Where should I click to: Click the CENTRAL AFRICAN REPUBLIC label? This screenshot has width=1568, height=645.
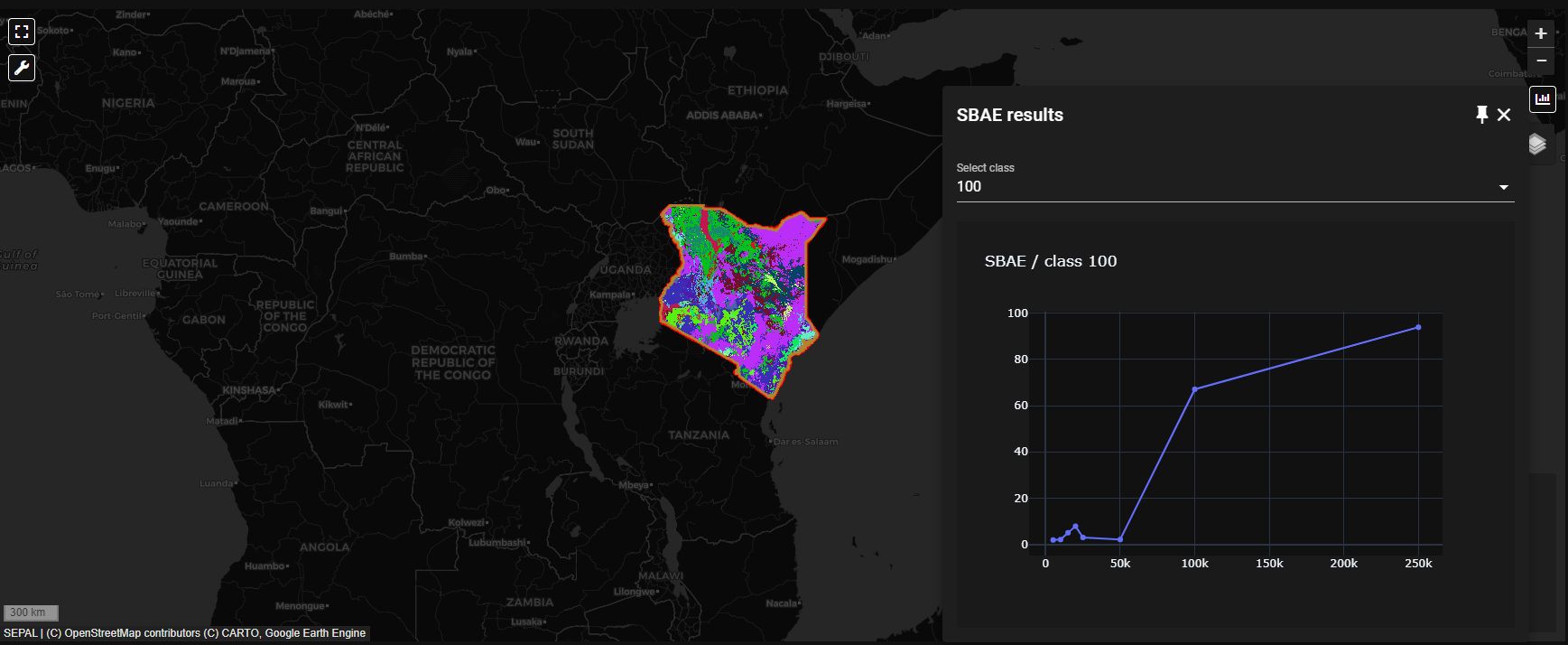(375, 156)
